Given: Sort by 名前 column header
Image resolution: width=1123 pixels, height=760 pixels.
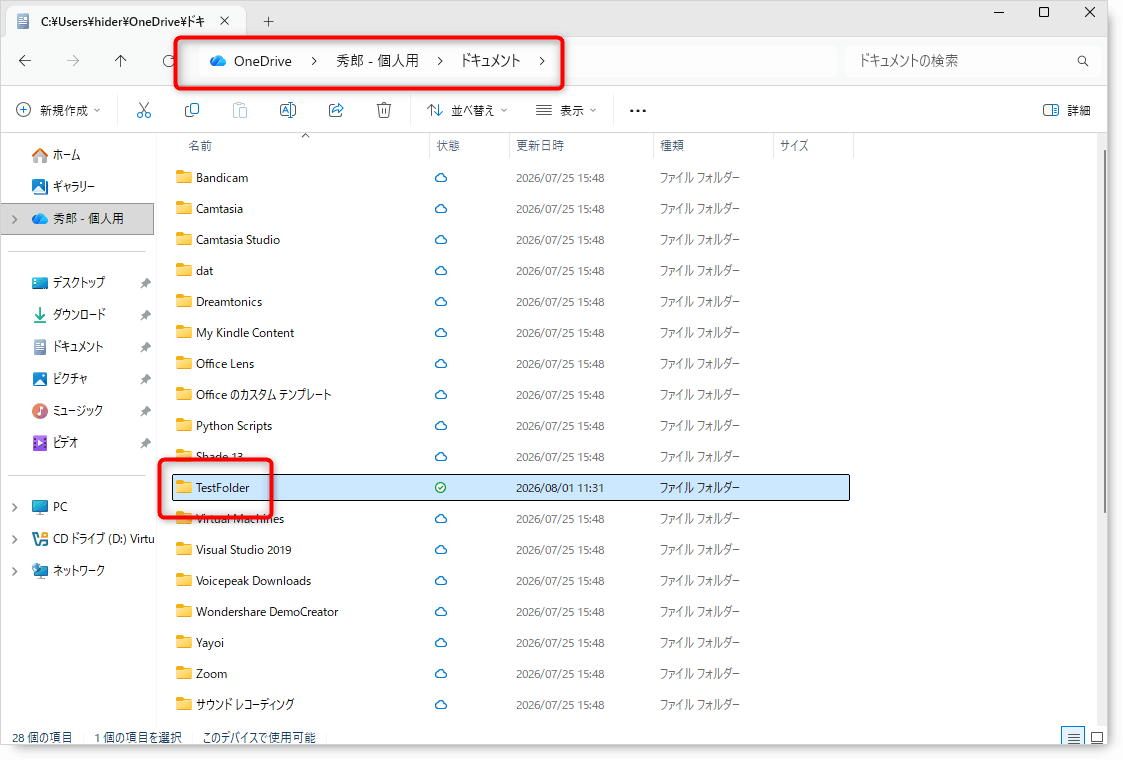Looking at the screenshot, I should pyautogui.click(x=201, y=145).
